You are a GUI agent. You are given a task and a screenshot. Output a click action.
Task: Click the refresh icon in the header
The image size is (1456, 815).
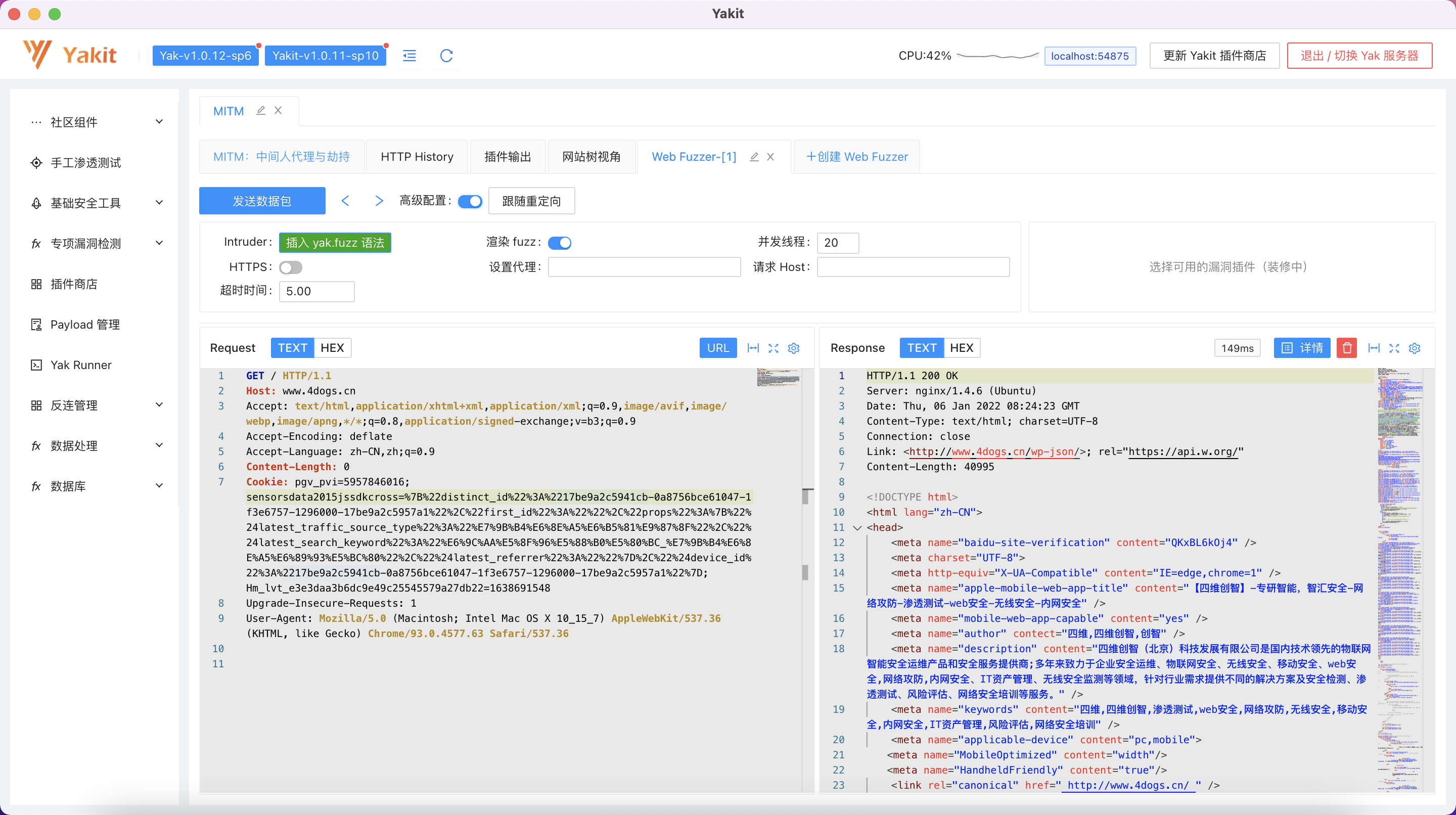446,56
